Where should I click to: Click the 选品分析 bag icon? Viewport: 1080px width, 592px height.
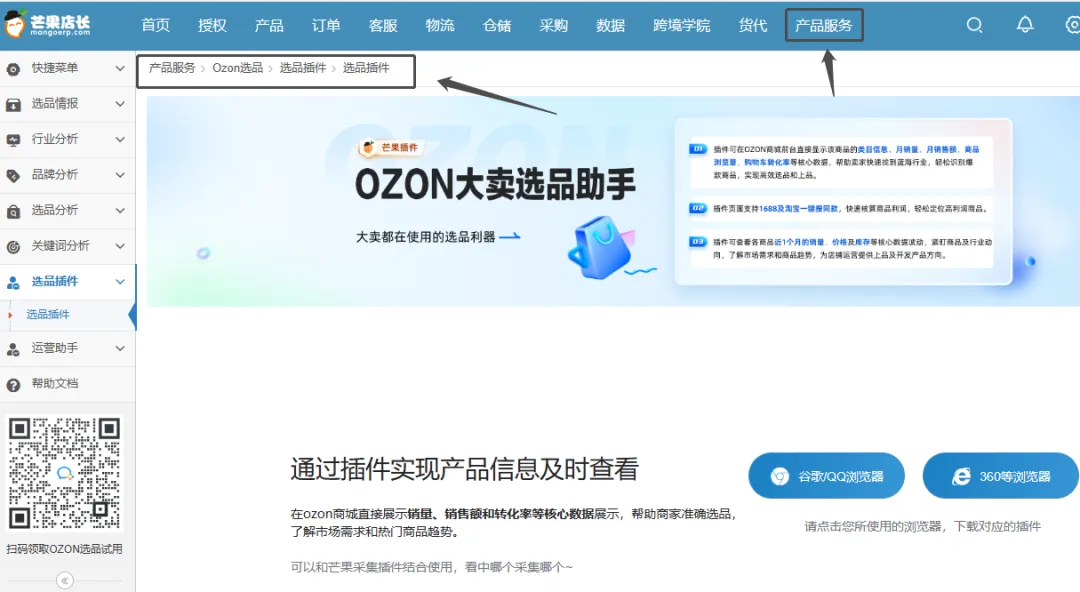(x=13, y=212)
